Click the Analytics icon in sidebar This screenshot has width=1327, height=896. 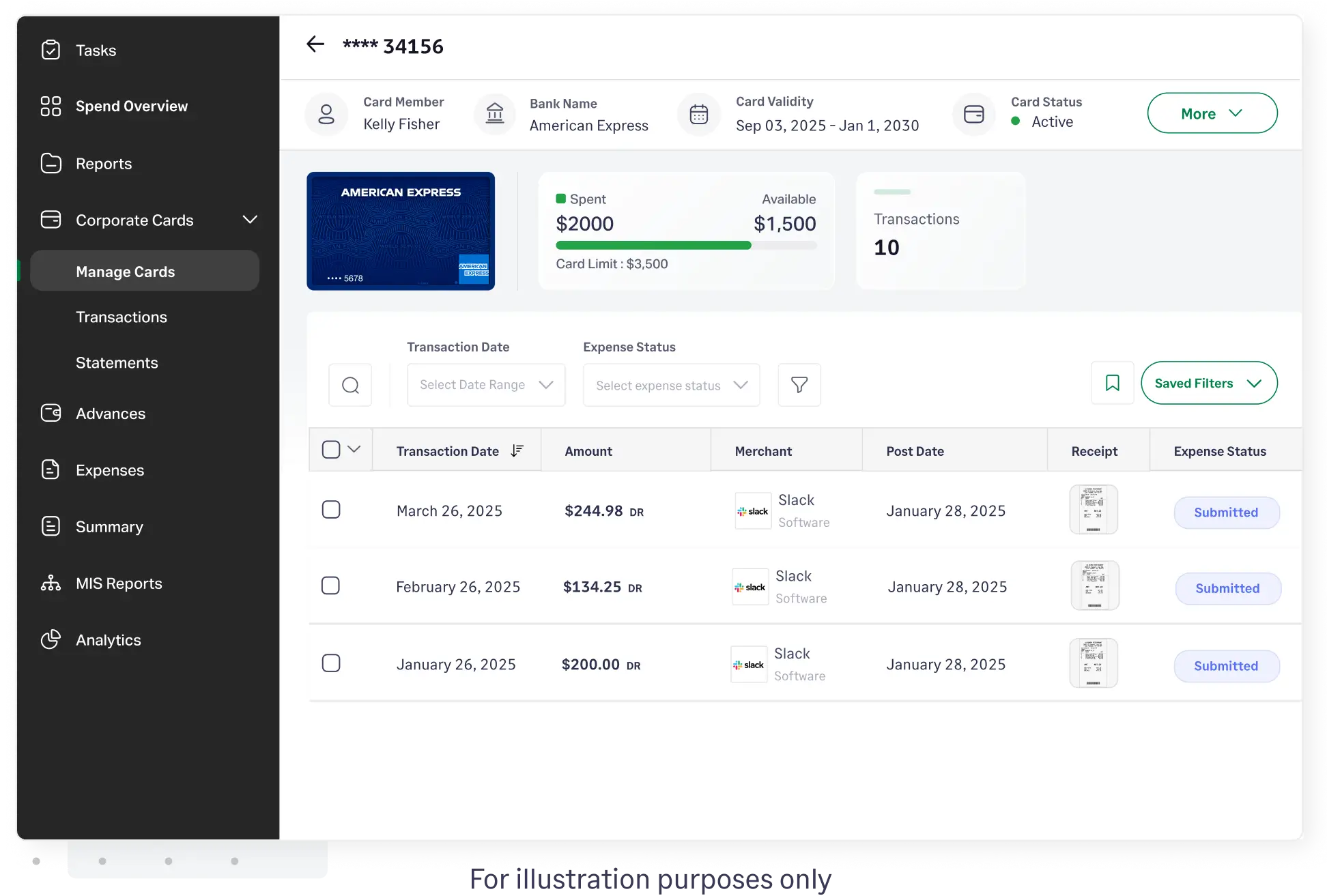click(x=51, y=639)
